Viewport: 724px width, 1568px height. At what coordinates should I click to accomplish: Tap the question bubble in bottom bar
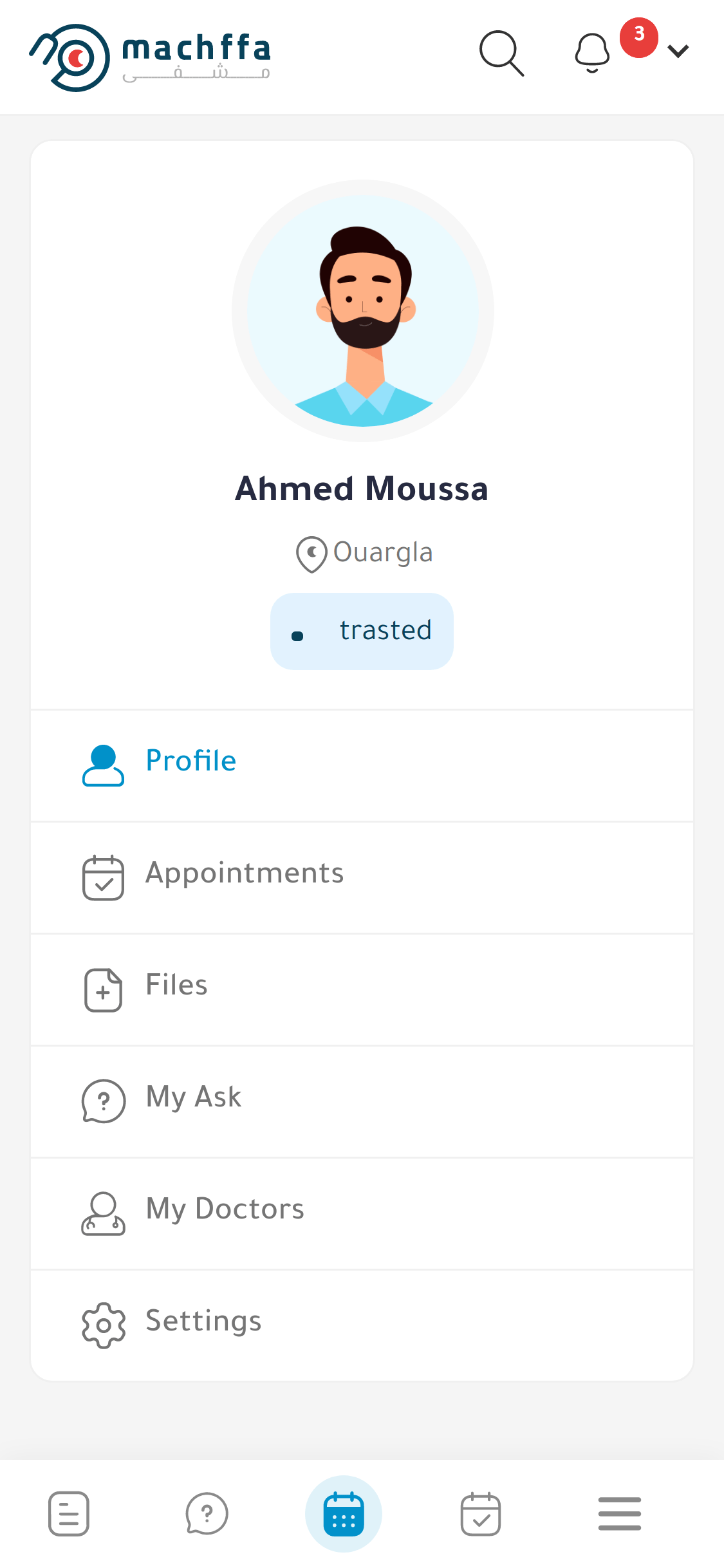point(207,1513)
